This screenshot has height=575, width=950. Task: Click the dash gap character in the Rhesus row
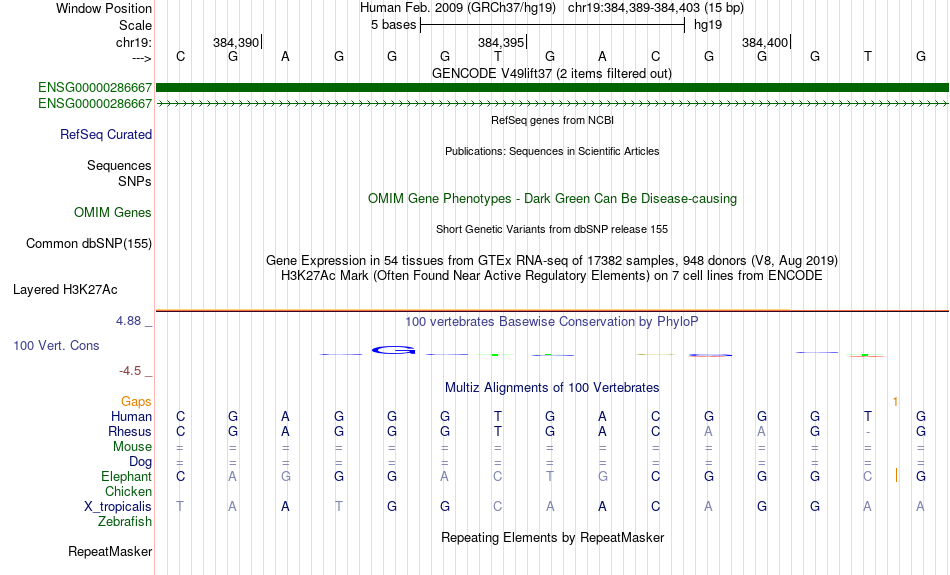pyautogui.click(x=868, y=432)
